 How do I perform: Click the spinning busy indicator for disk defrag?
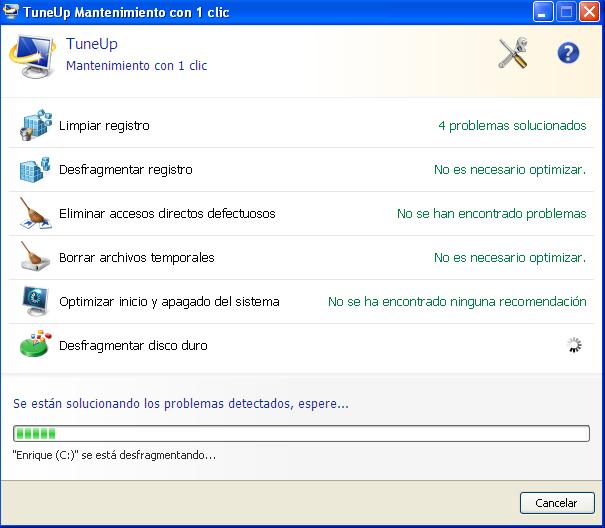click(574, 345)
